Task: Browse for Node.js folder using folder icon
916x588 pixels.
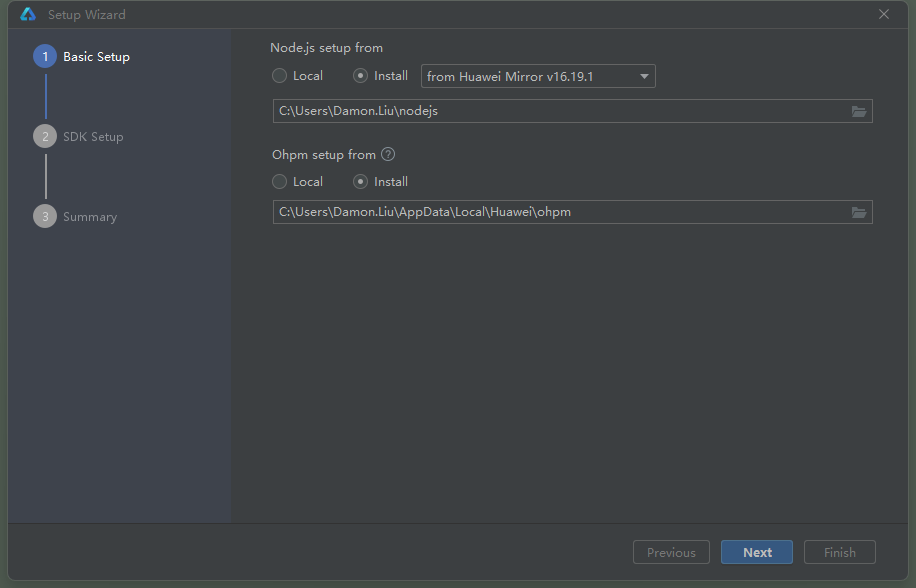Action: click(x=858, y=111)
